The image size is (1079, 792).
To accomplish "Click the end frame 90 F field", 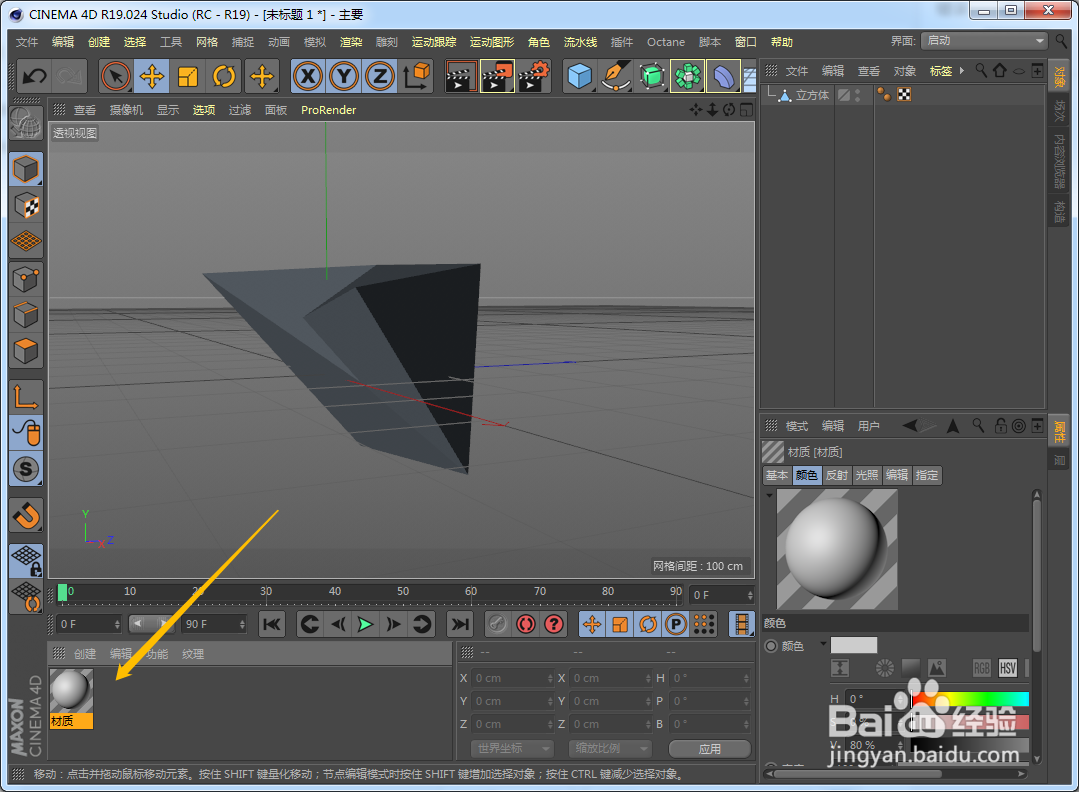I will point(214,624).
